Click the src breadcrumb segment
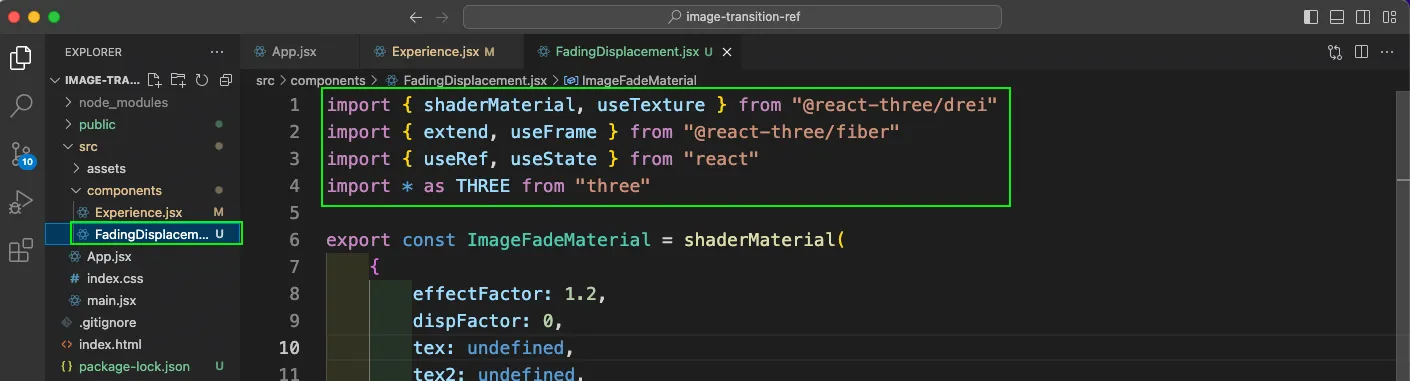This screenshot has height=381, width=1410. (264, 80)
